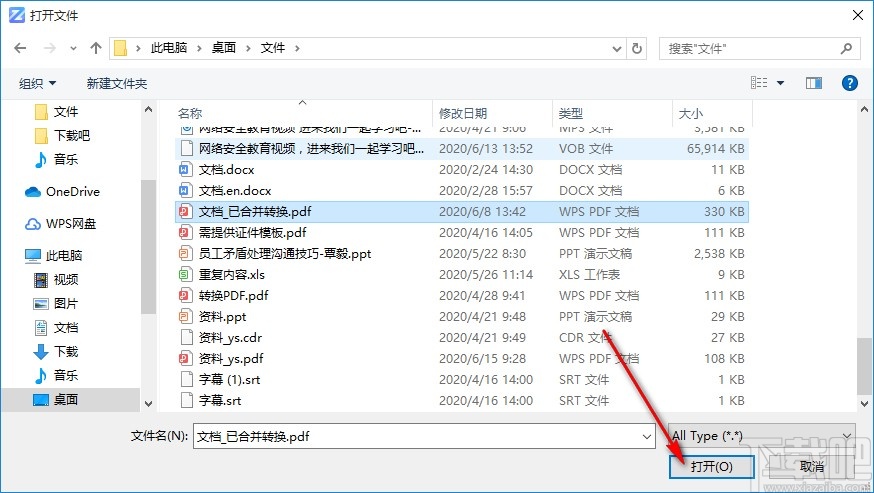Select 文件 in the address breadcrumb
The width and height of the screenshot is (874, 493).
click(x=273, y=48)
